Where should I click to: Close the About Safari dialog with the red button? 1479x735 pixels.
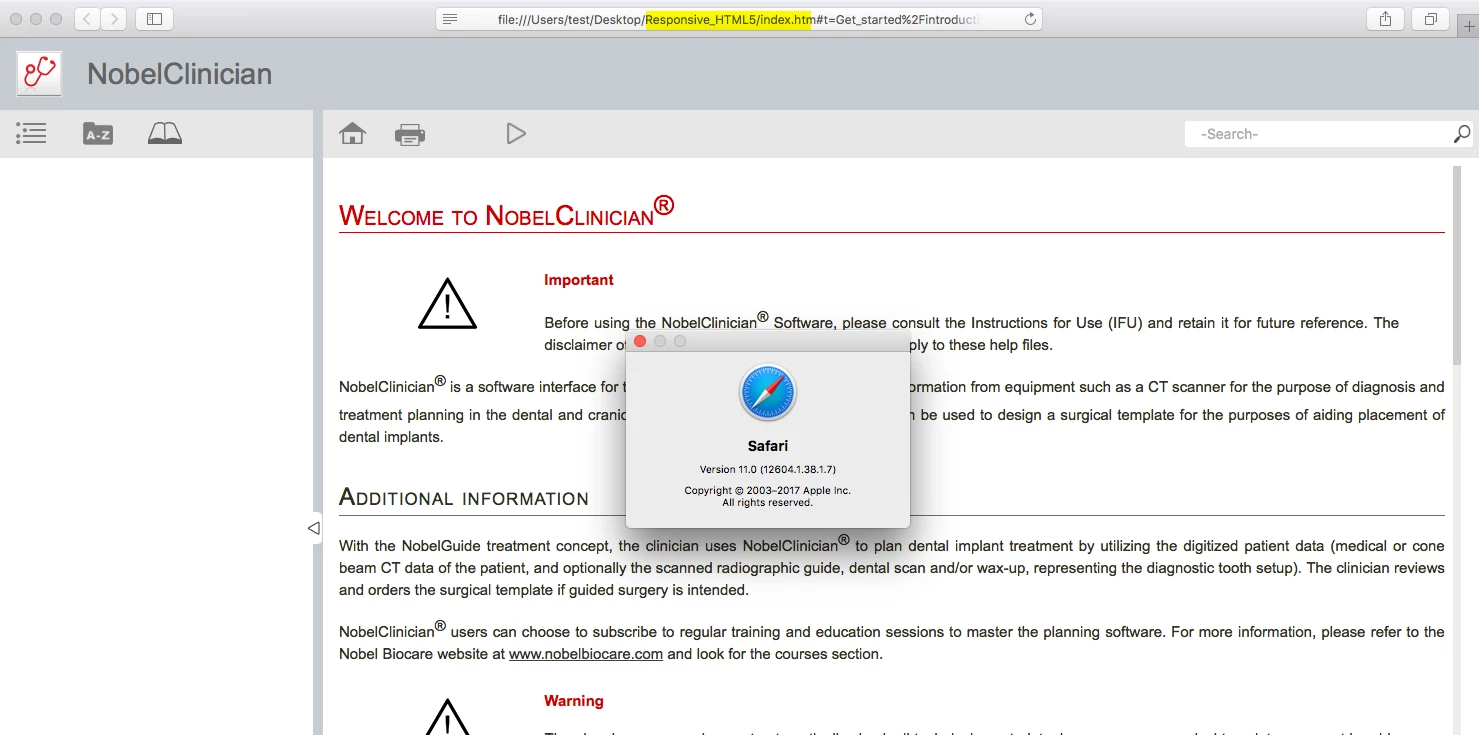pos(640,342)
